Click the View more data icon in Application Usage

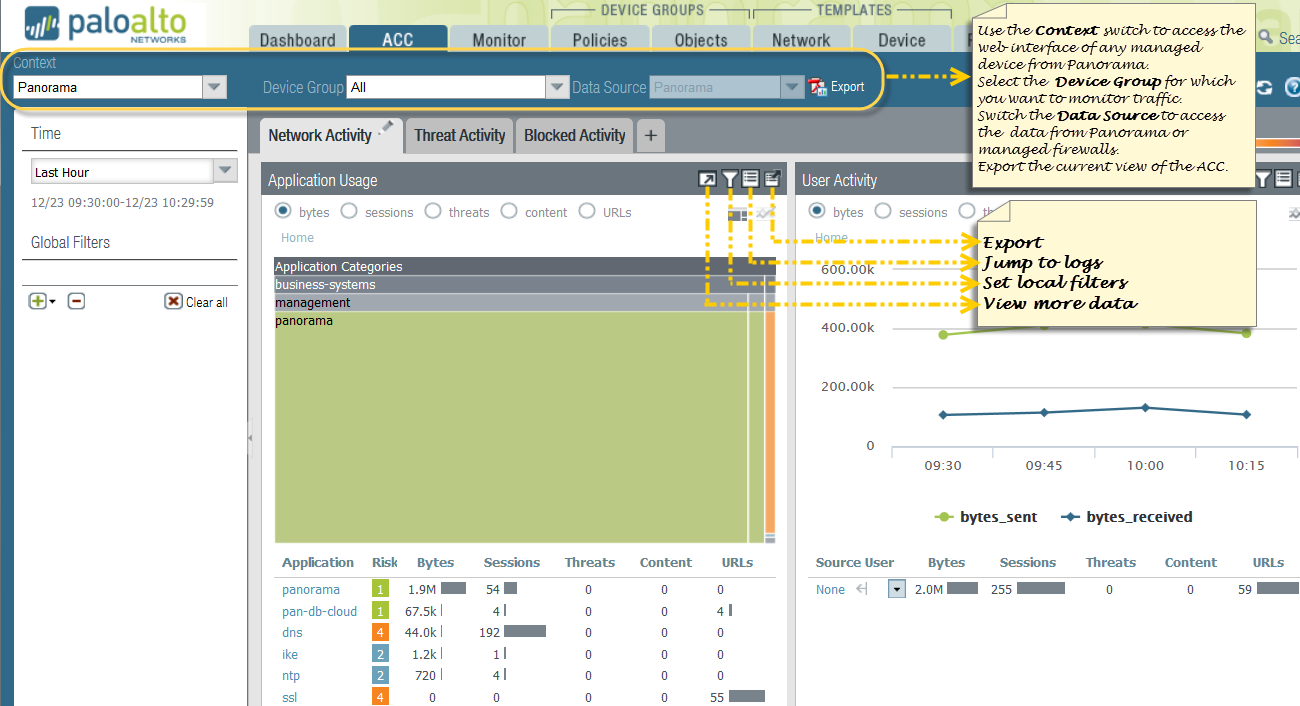click(707, 180)
